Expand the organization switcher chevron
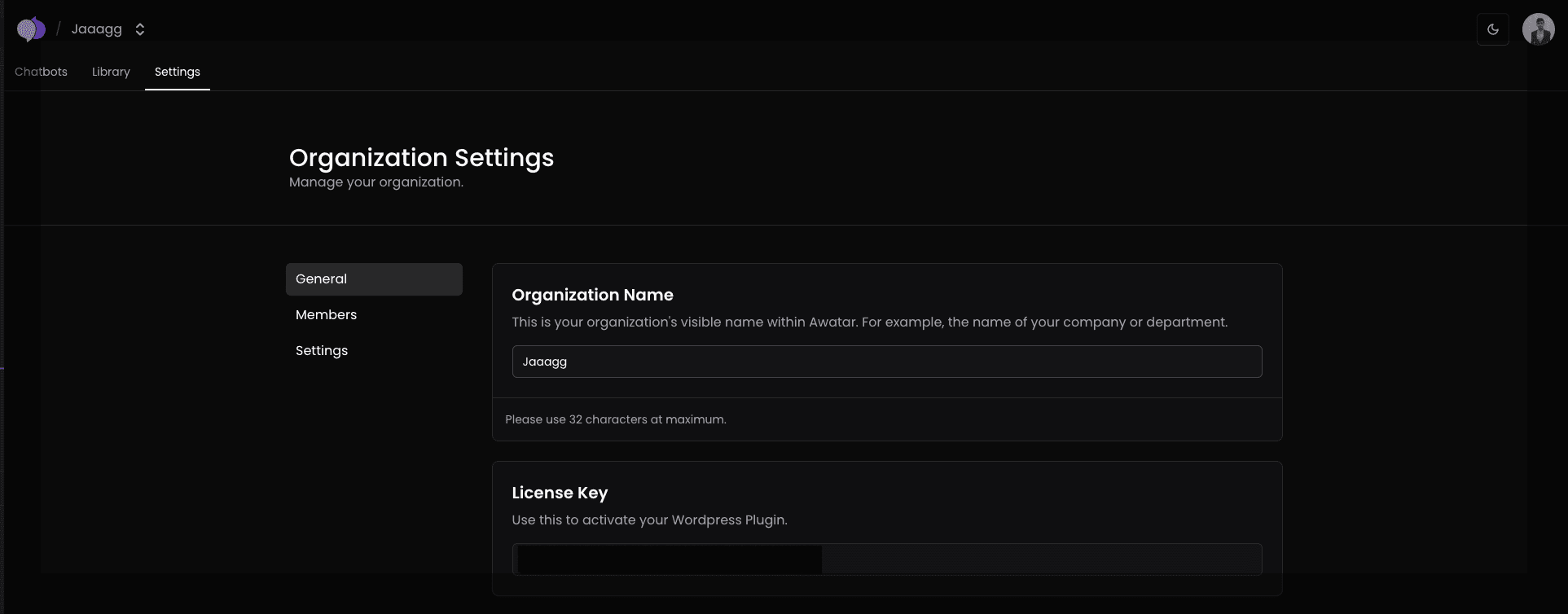Image resolution: width=1568 pixels, height=614 pixels. [x=140, y=29]
